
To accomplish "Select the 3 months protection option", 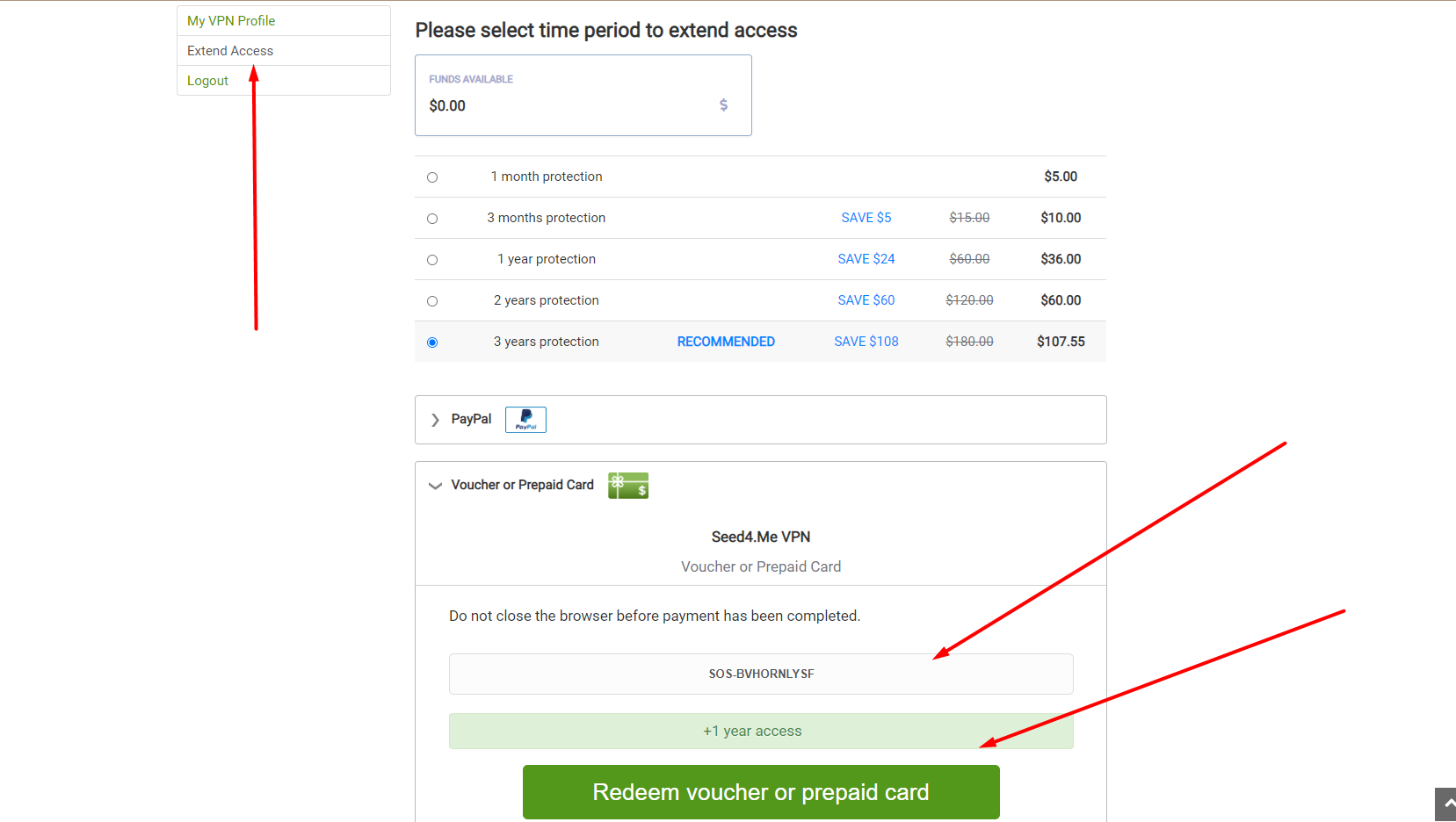I will [432, 219].
